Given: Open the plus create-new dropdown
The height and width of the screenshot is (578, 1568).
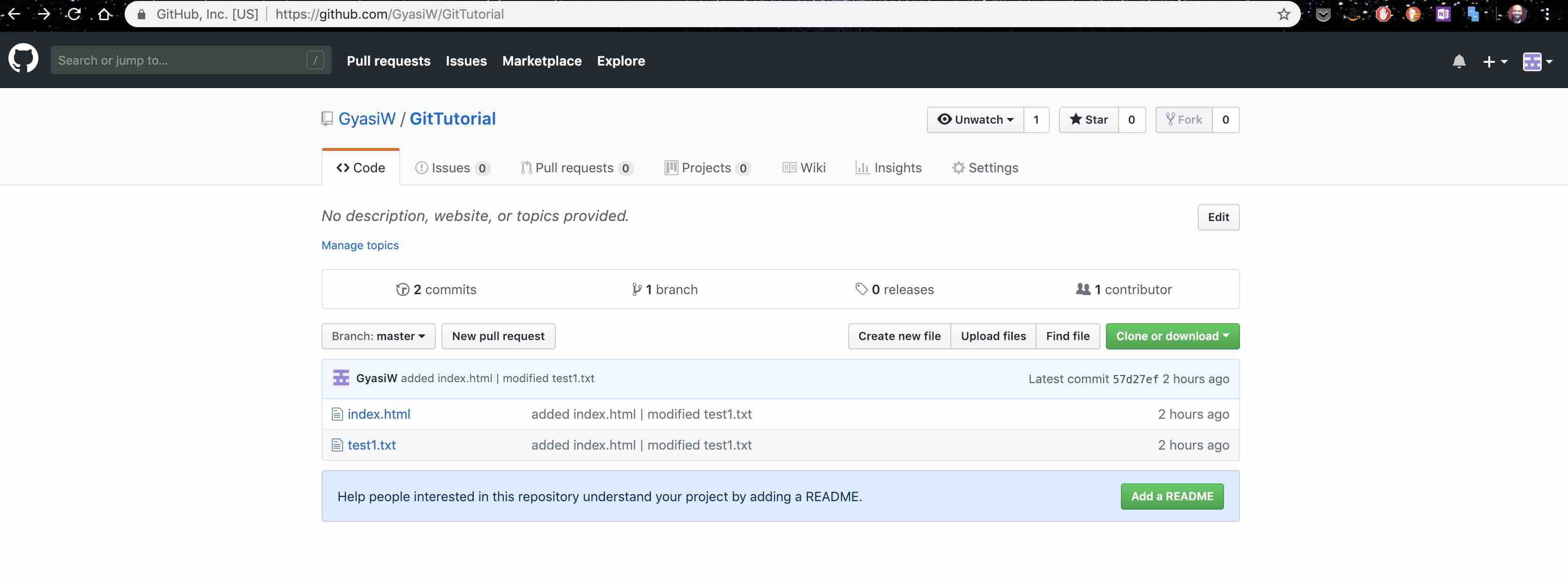Looking at the screenshot, I should 1494,61.
